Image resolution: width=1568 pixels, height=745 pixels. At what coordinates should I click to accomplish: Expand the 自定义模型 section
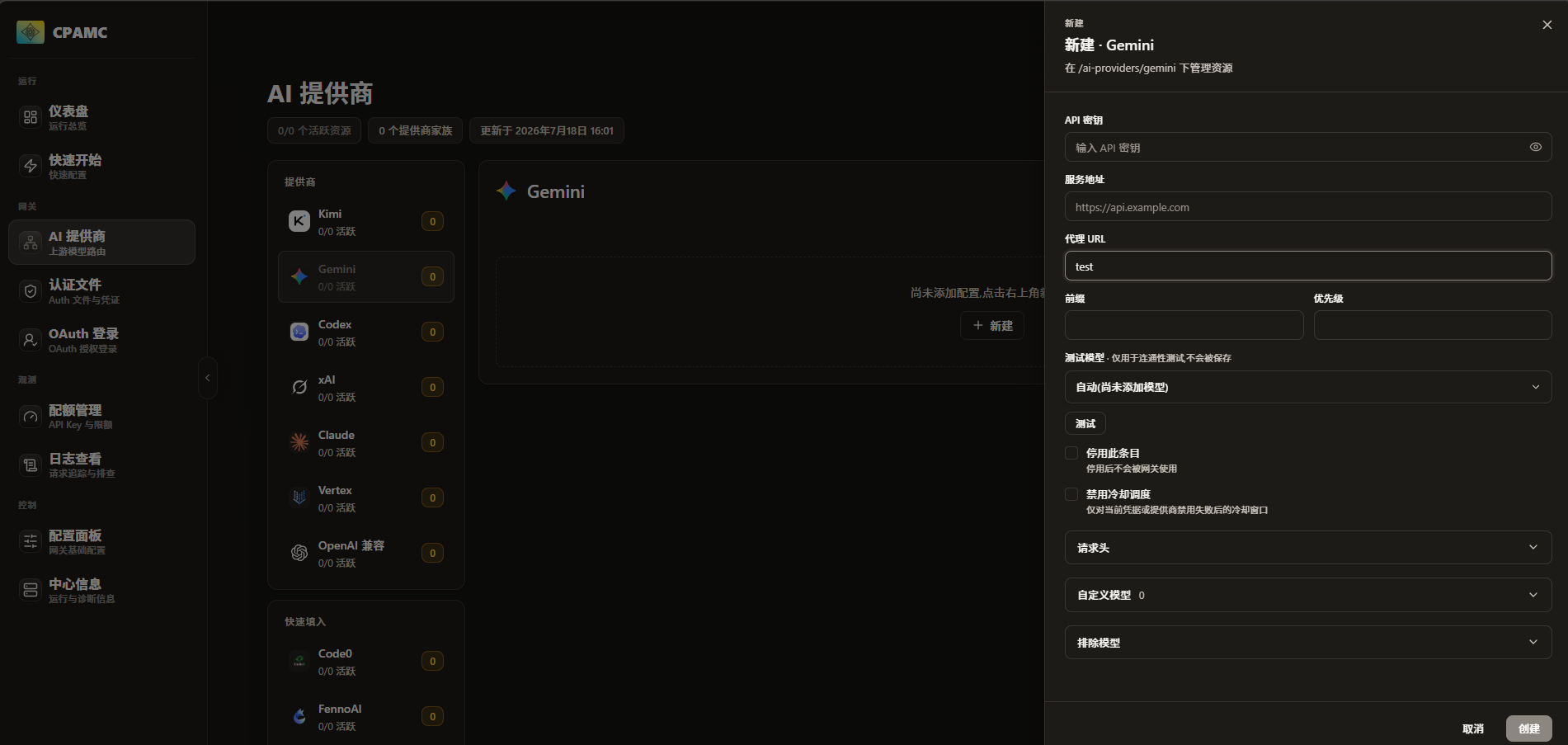[x=1308, y=595]
